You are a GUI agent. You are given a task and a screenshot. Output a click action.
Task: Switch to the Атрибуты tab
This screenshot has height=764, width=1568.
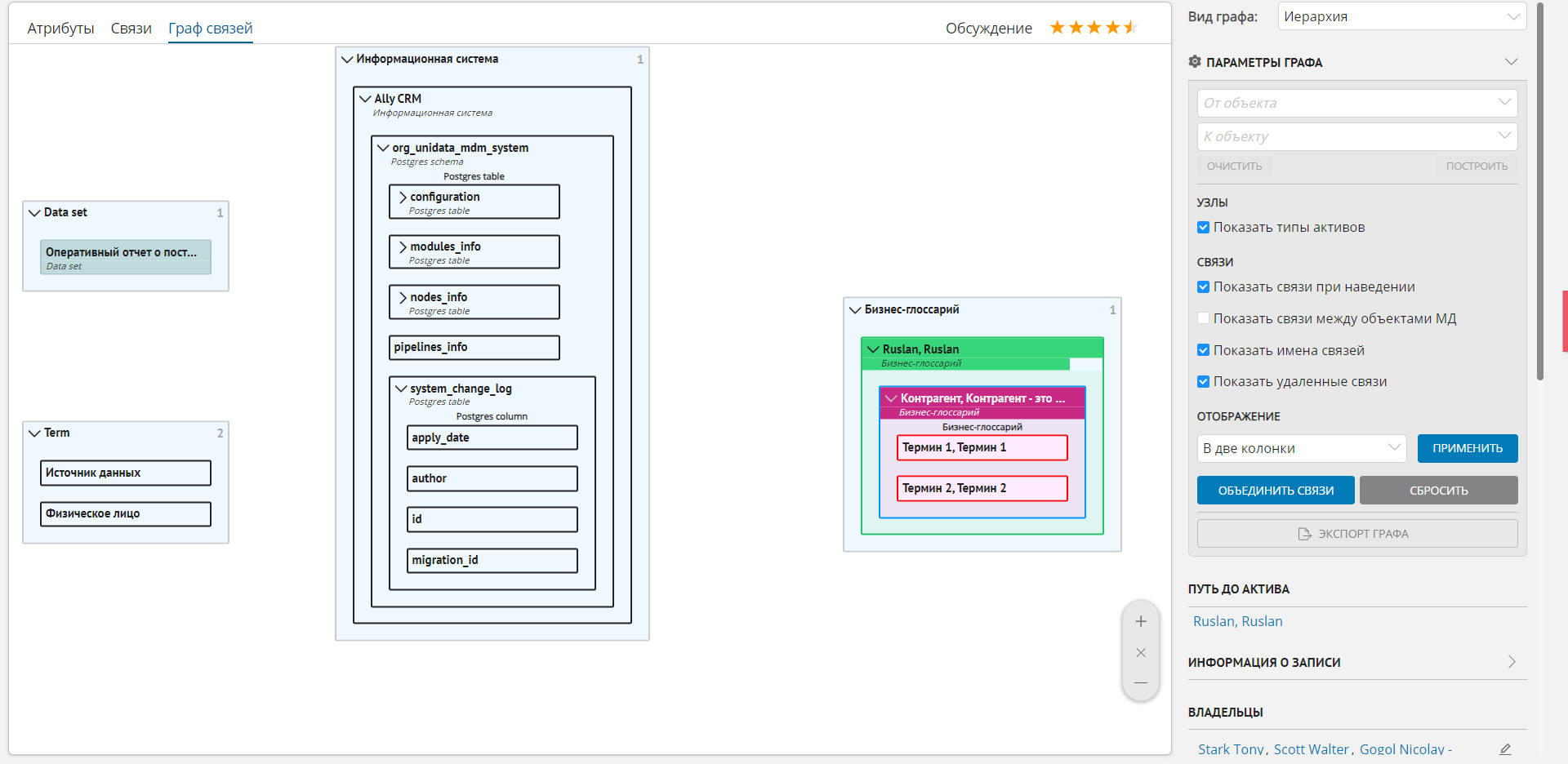(x=60, y=28)
